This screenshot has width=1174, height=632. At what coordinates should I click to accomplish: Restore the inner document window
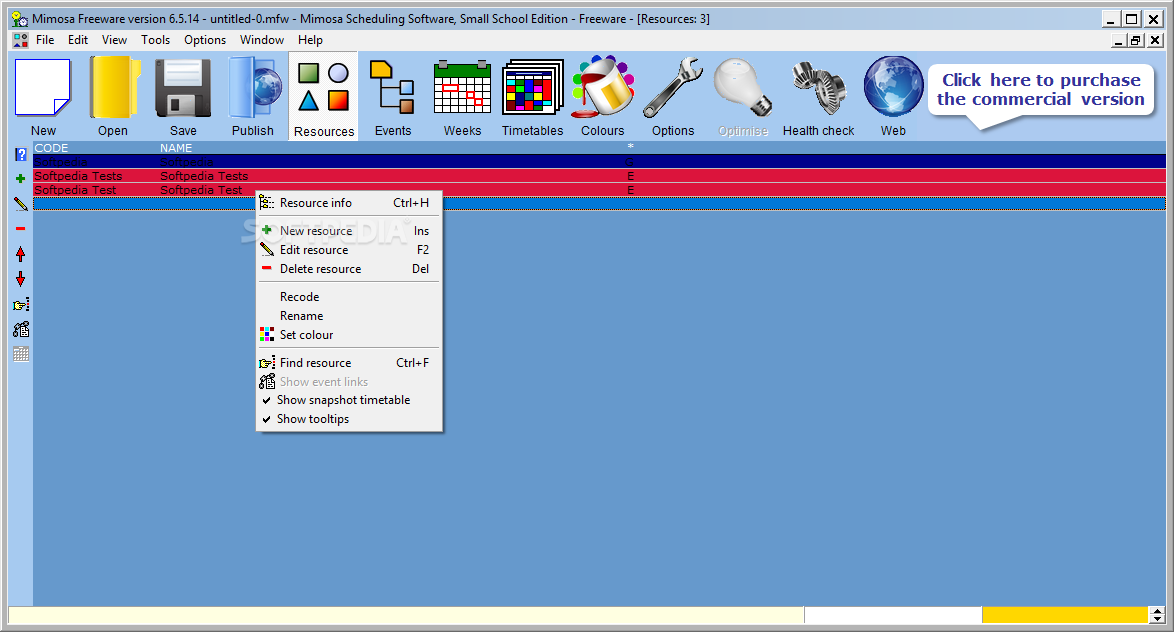click(1137, 40)
